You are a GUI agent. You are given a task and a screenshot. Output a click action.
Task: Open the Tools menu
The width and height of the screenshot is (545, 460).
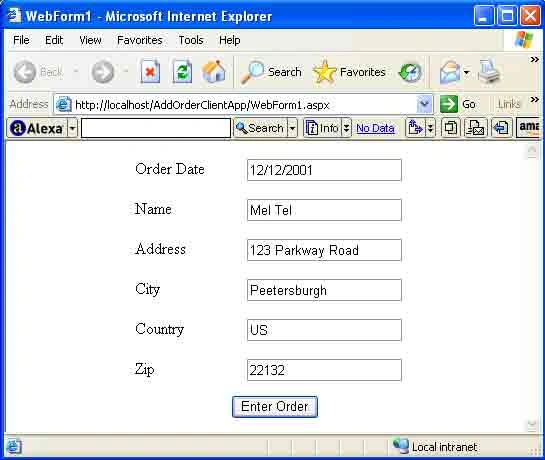click(191, 40)
